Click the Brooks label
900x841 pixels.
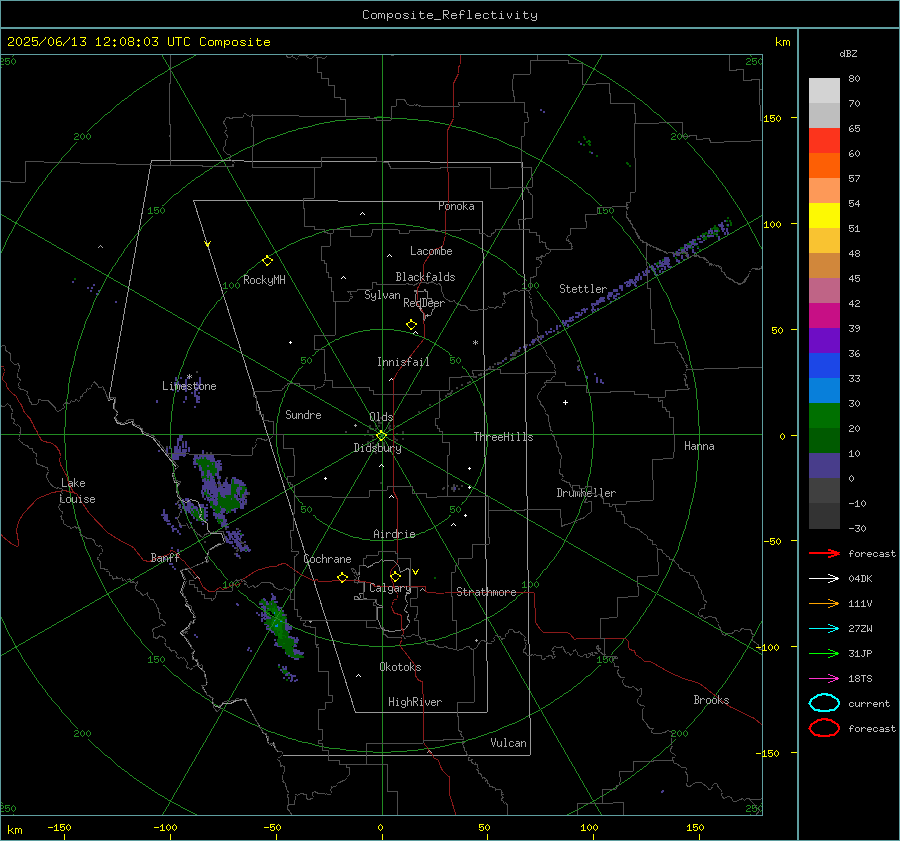click(711, 700)
